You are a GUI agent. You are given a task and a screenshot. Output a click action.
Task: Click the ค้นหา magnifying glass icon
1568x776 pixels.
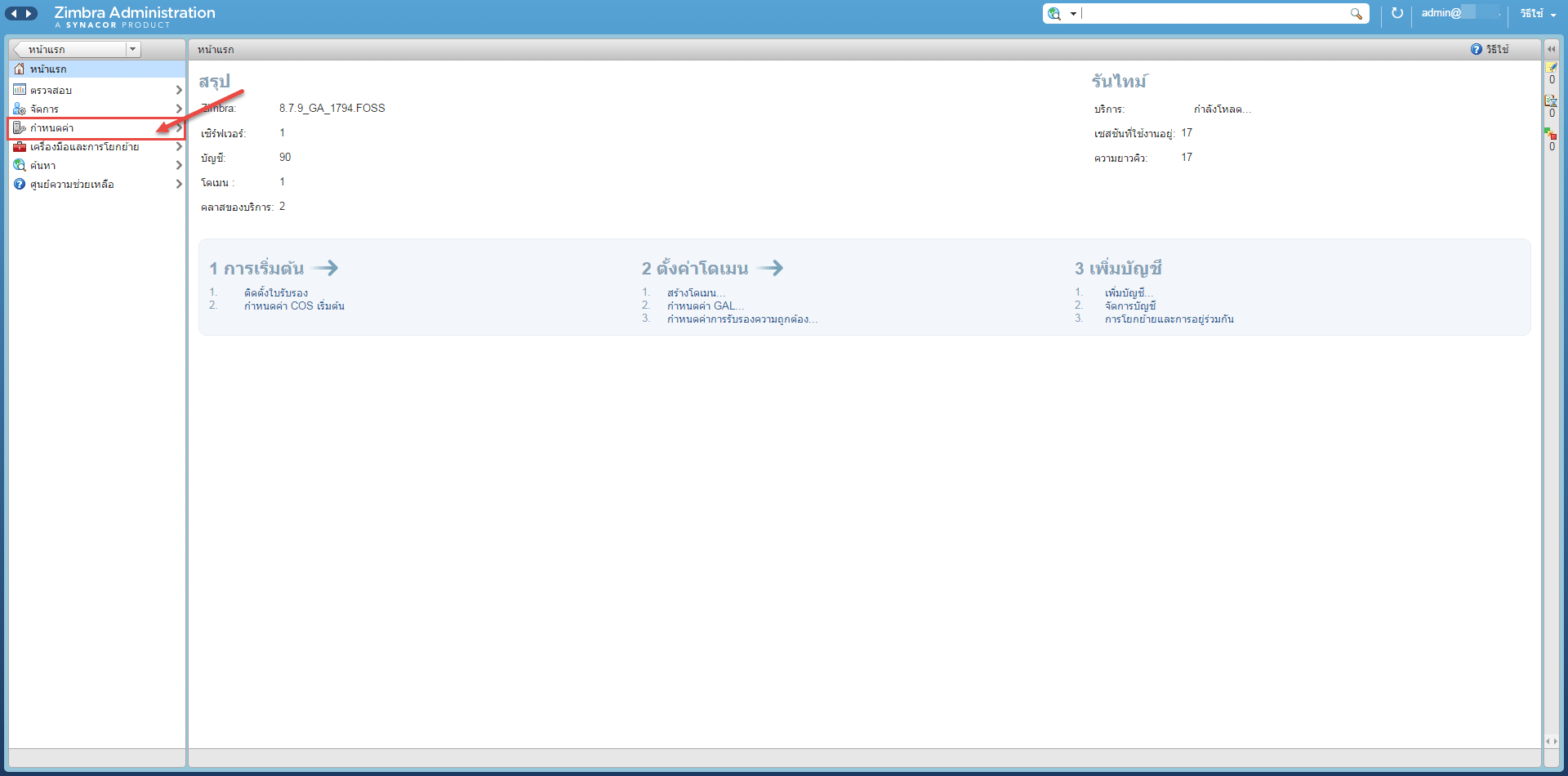20,165
